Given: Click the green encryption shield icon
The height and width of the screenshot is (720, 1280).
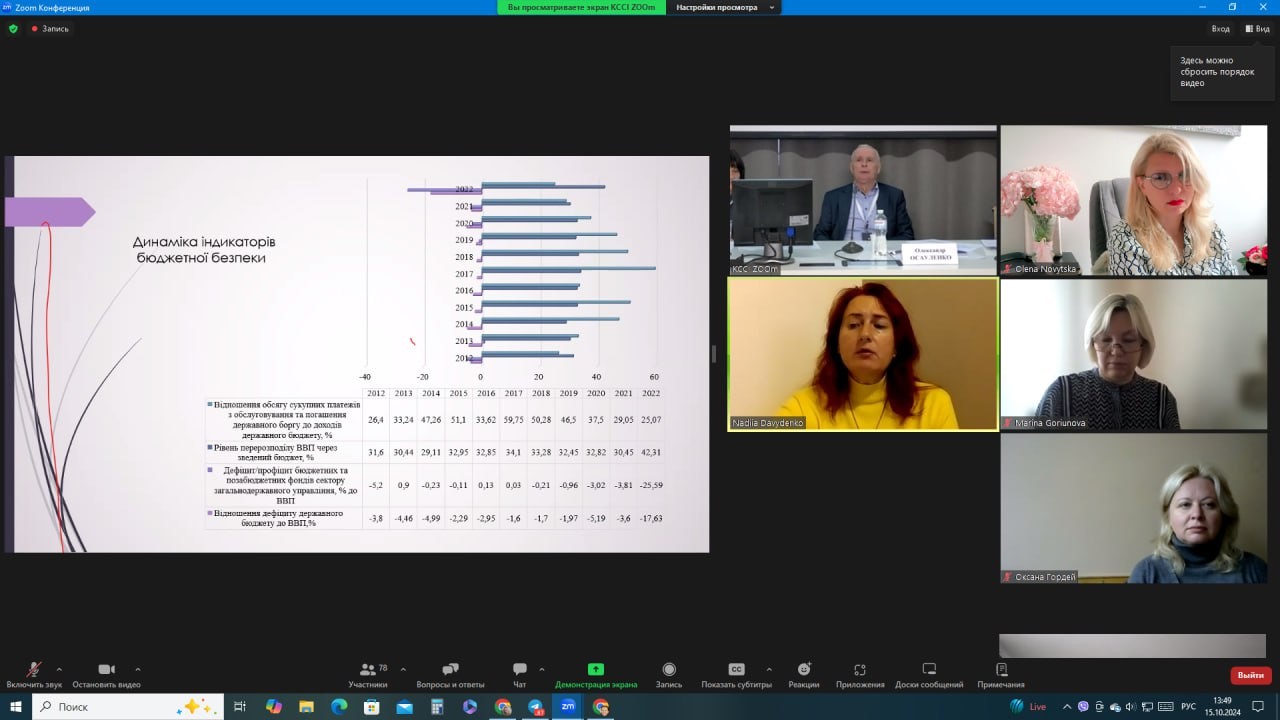Looking at the screenshot, I should [13, 29].
